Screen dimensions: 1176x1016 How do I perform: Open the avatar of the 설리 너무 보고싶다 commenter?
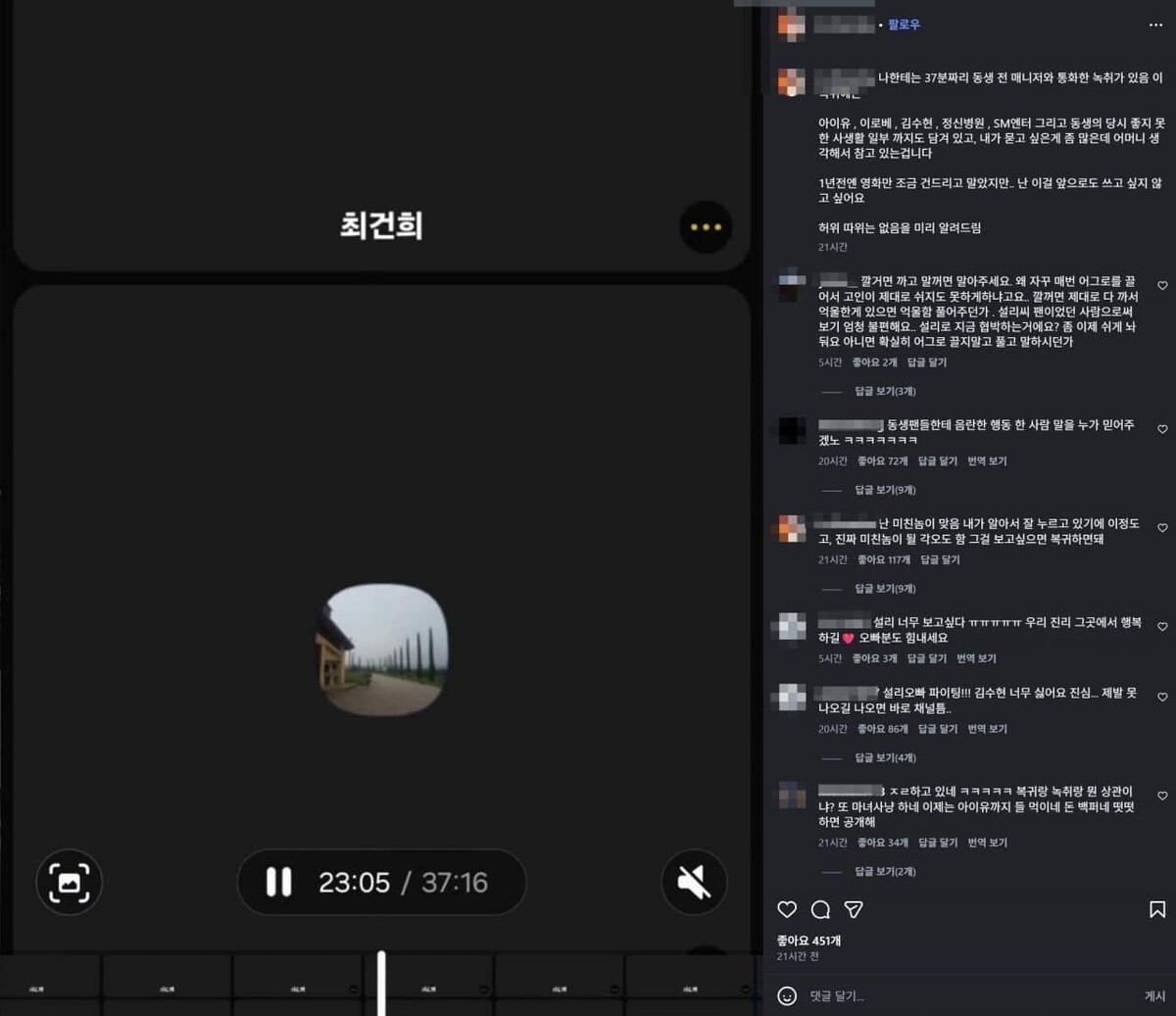click(x=791, y=627)
